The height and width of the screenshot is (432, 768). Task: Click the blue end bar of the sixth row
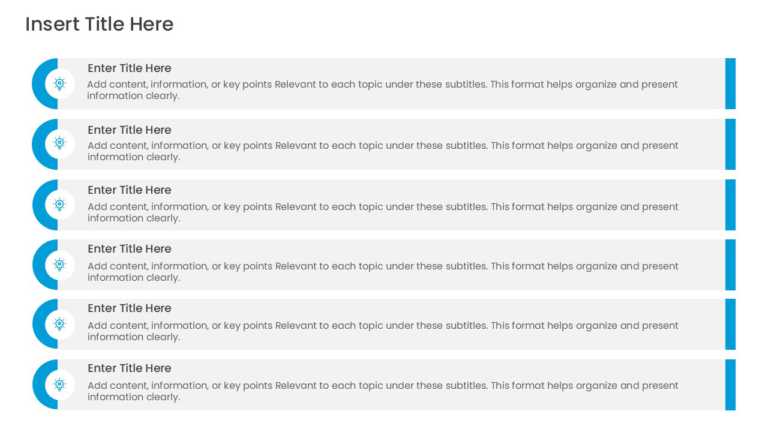(x=730, y=384)
